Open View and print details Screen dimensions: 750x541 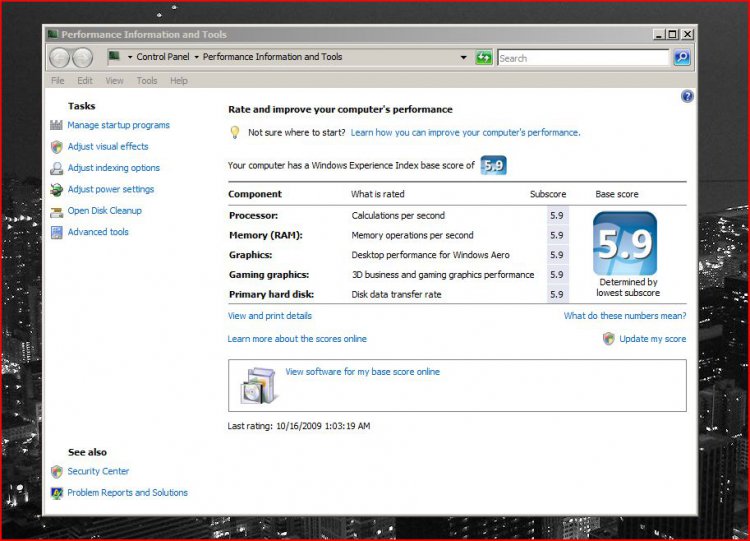point(270,316)
